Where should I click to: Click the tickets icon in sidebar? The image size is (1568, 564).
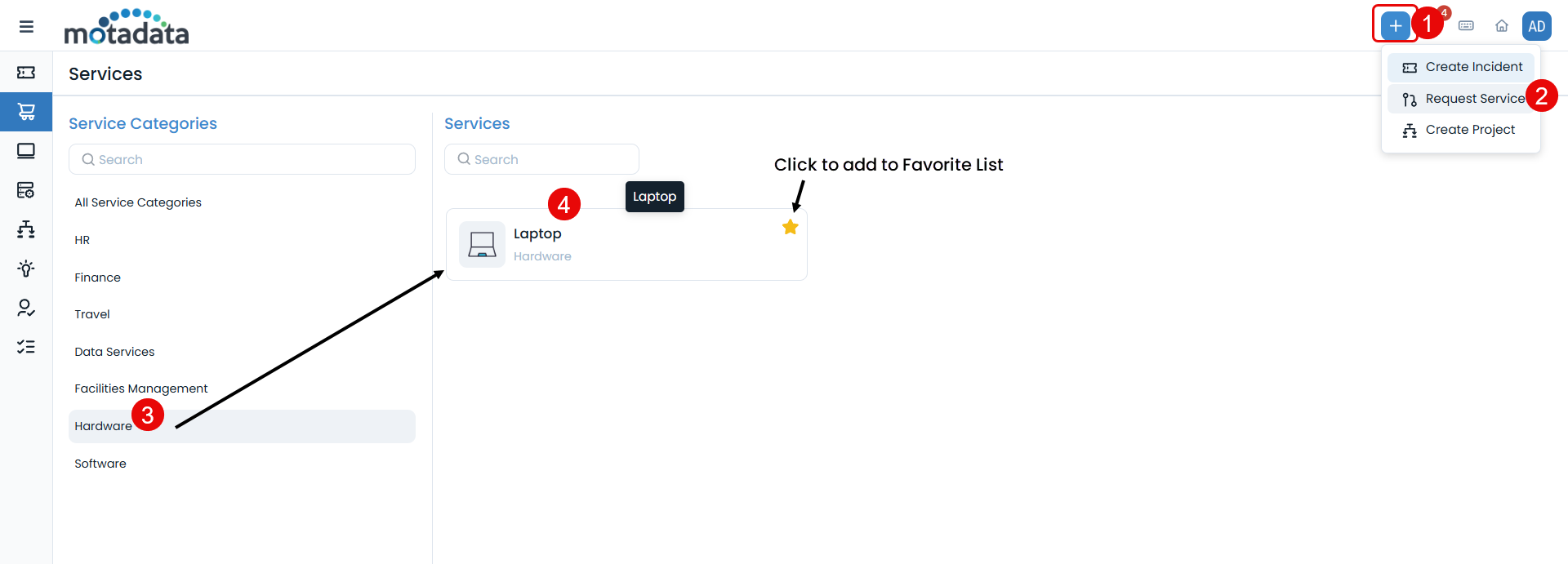click(26, 73)
